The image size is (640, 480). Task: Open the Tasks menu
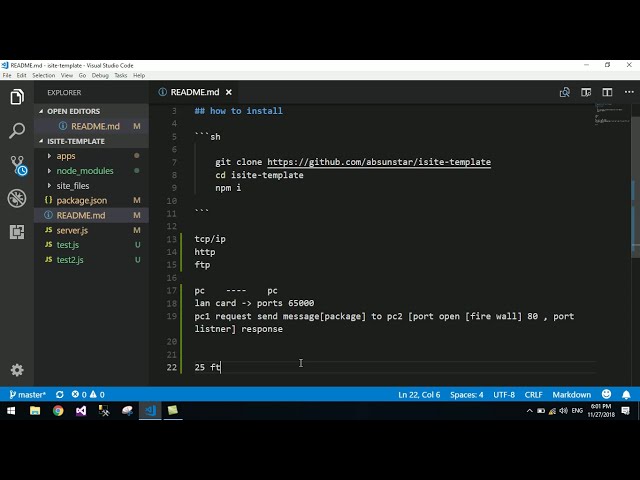pos(120,76)
